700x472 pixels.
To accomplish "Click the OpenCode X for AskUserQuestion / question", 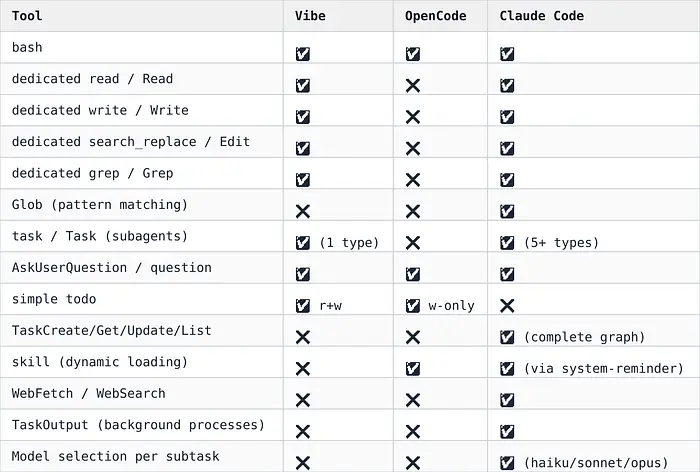I will [413, 274].
